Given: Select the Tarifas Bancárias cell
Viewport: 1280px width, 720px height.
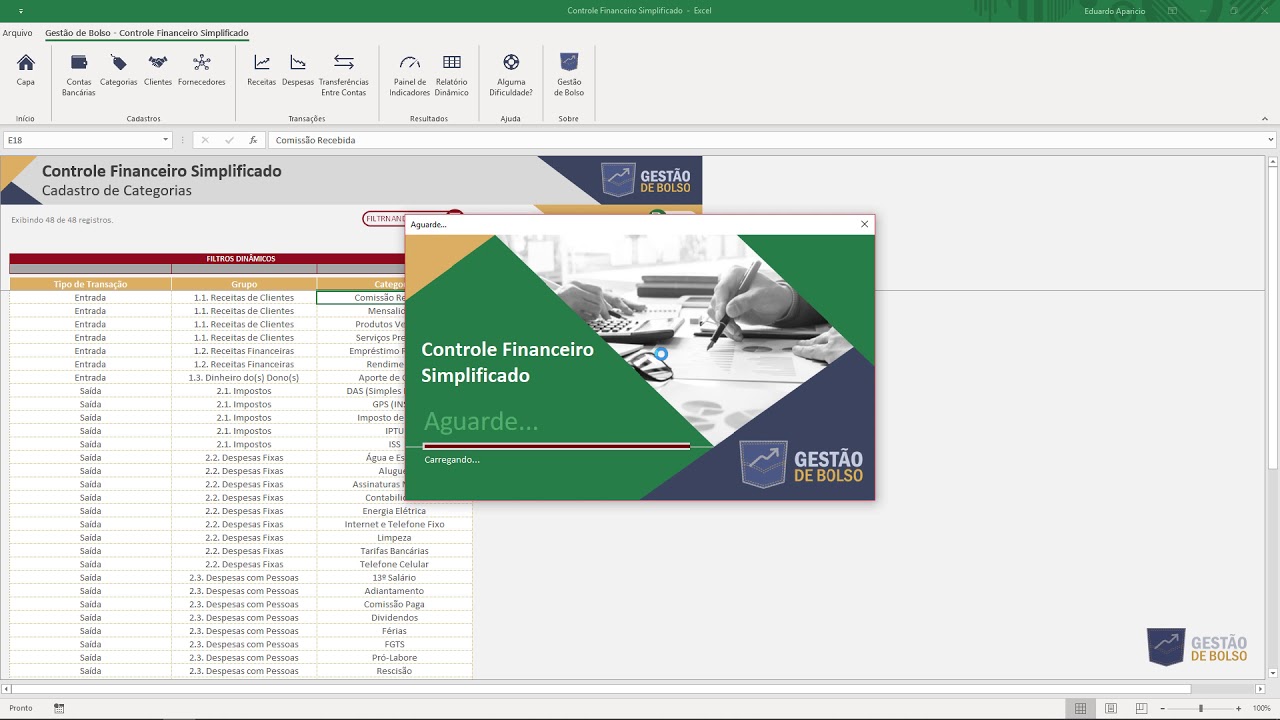Looking at the screenshot, I should [x=394, y=551].
